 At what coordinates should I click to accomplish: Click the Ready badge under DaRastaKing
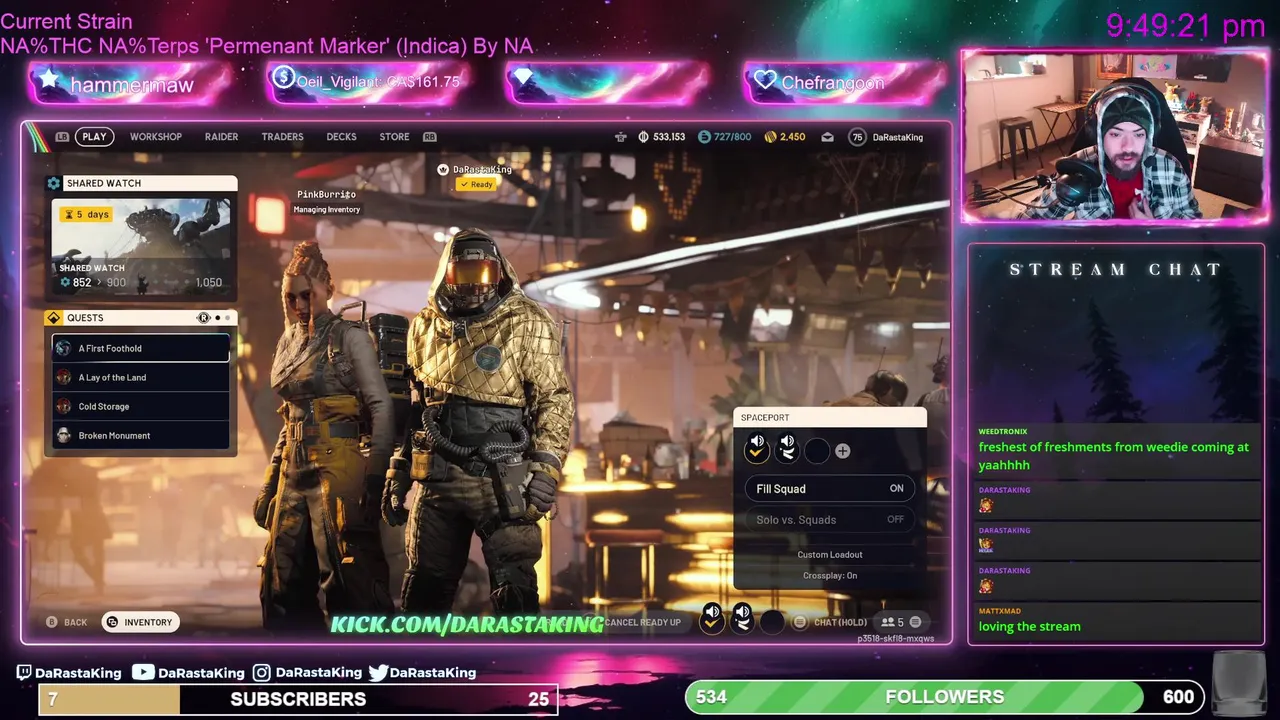click(x=476, y=184)
